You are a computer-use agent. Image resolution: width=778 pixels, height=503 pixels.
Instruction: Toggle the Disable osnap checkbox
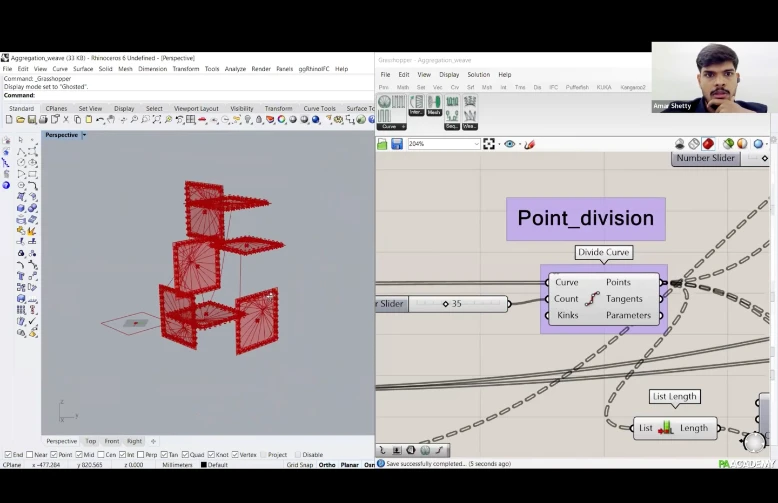[x=298, y=455]
